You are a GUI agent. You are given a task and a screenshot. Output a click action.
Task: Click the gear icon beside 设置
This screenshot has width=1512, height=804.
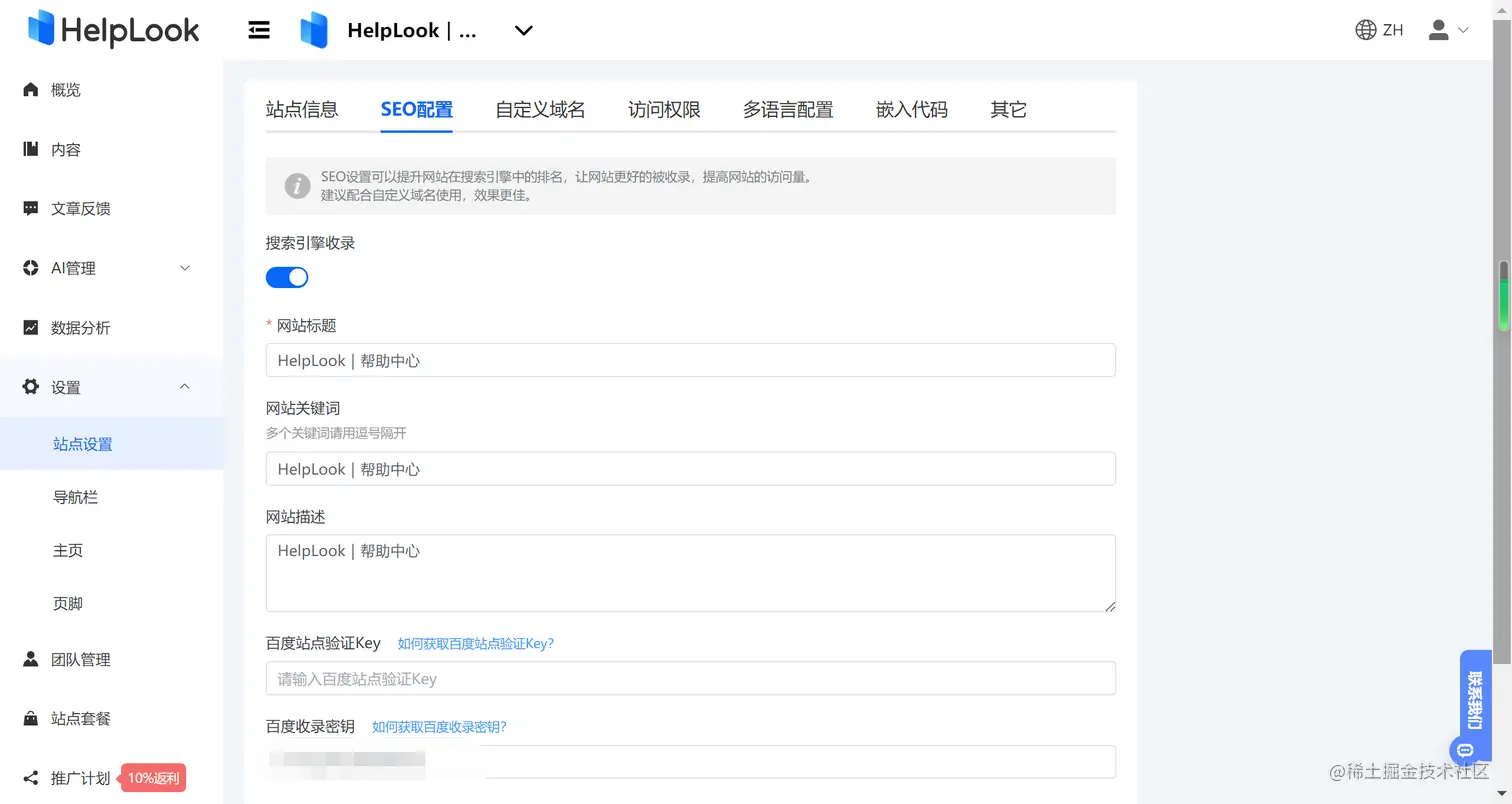point(31,387)
